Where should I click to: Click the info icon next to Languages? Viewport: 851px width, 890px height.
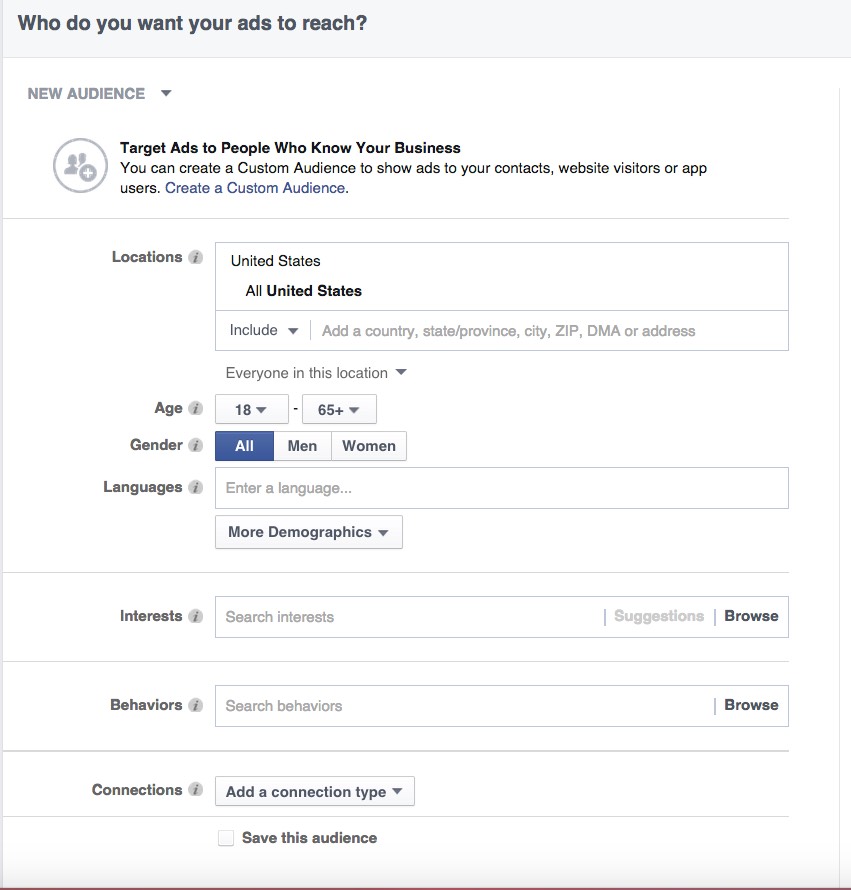click(x=196, y=488)
